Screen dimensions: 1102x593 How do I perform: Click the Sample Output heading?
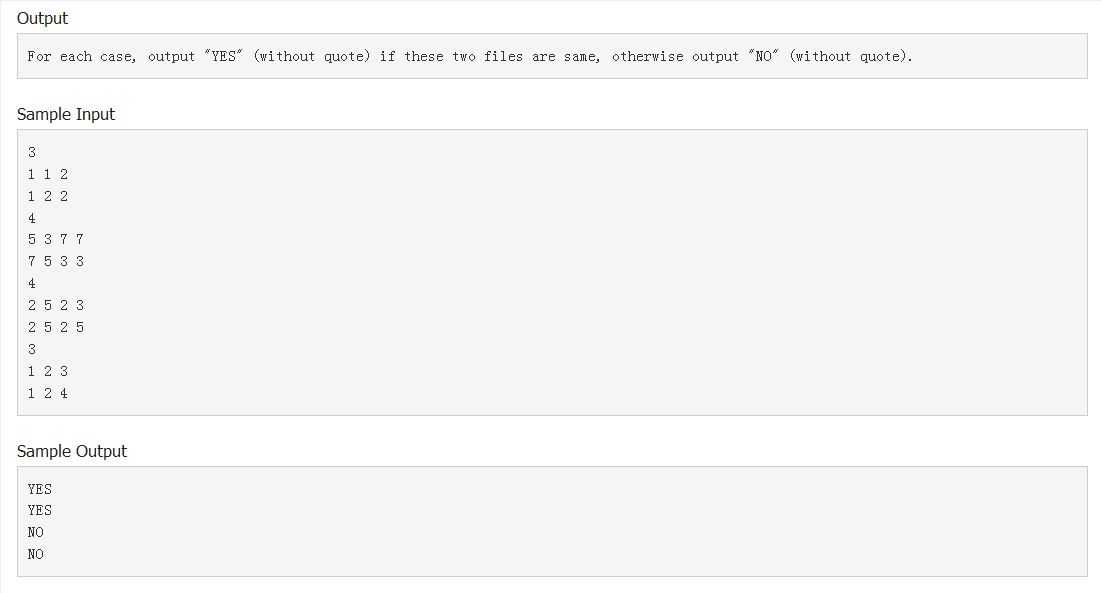coord(72,451)
